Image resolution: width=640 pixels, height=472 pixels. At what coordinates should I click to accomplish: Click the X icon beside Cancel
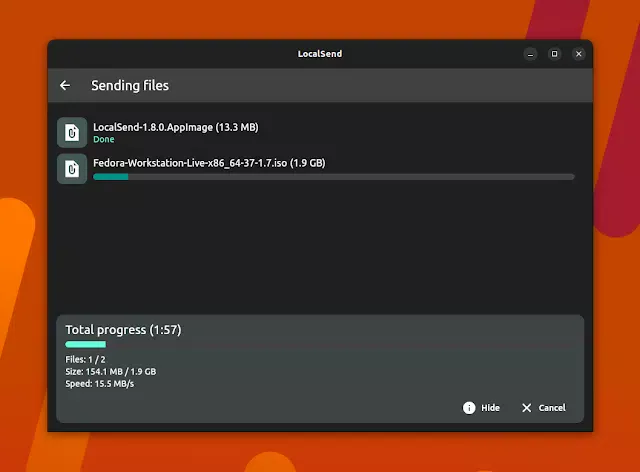(526, 408)
